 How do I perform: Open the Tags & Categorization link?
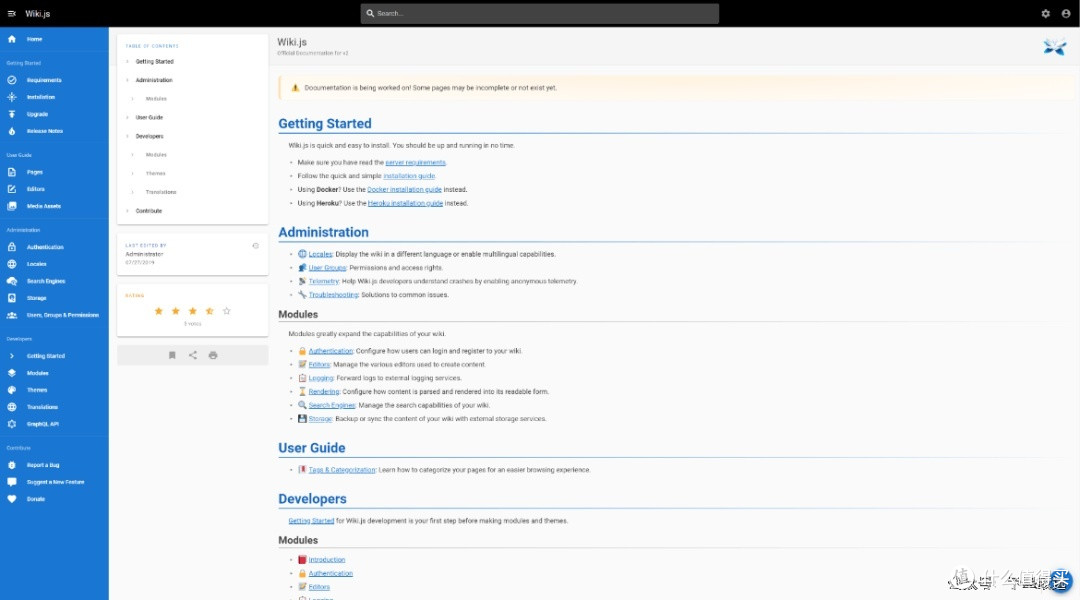(342, 470)
